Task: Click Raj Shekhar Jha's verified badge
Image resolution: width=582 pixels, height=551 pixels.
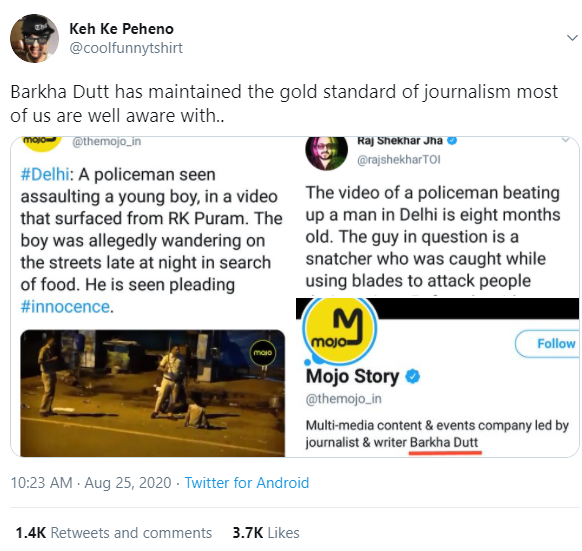Action: pyautogui.click(x=452, y=141)
